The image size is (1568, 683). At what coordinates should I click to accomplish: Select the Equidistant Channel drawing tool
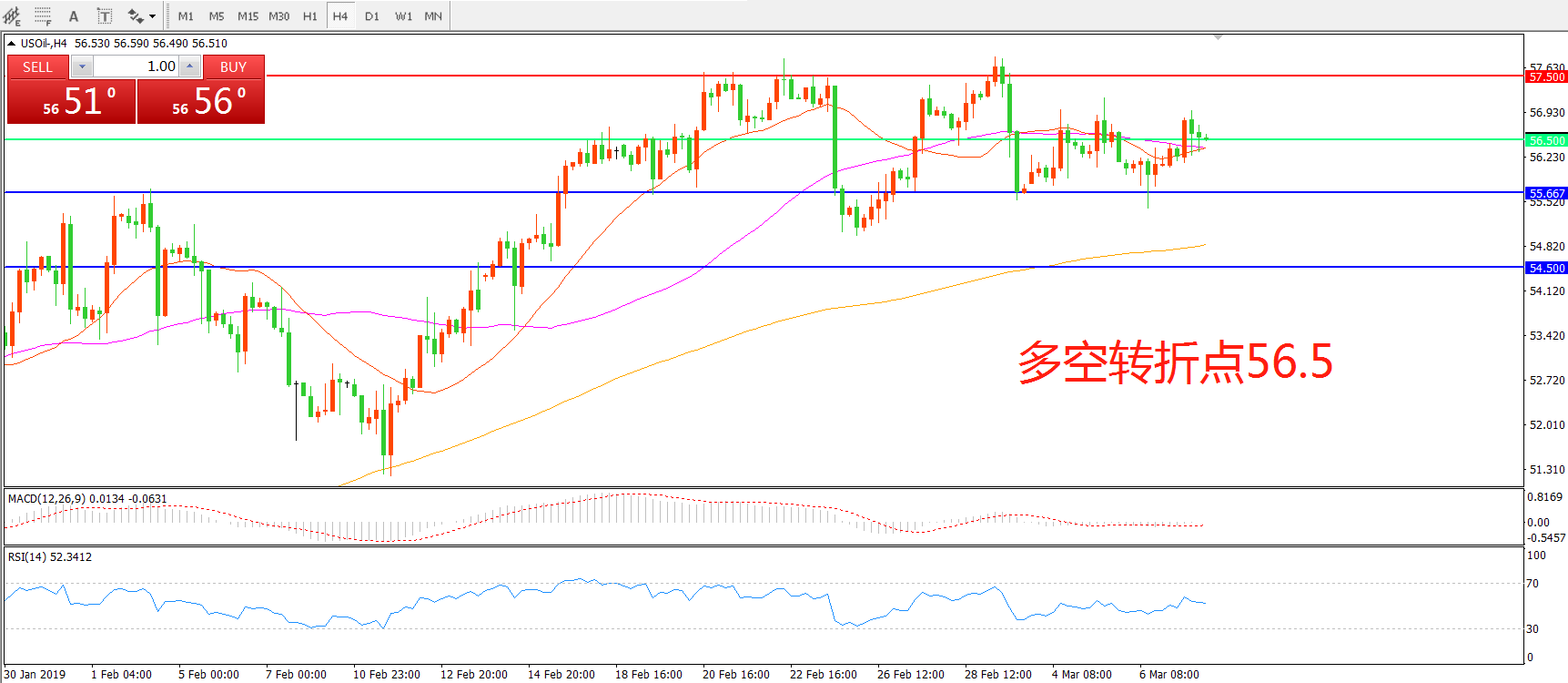12,16
